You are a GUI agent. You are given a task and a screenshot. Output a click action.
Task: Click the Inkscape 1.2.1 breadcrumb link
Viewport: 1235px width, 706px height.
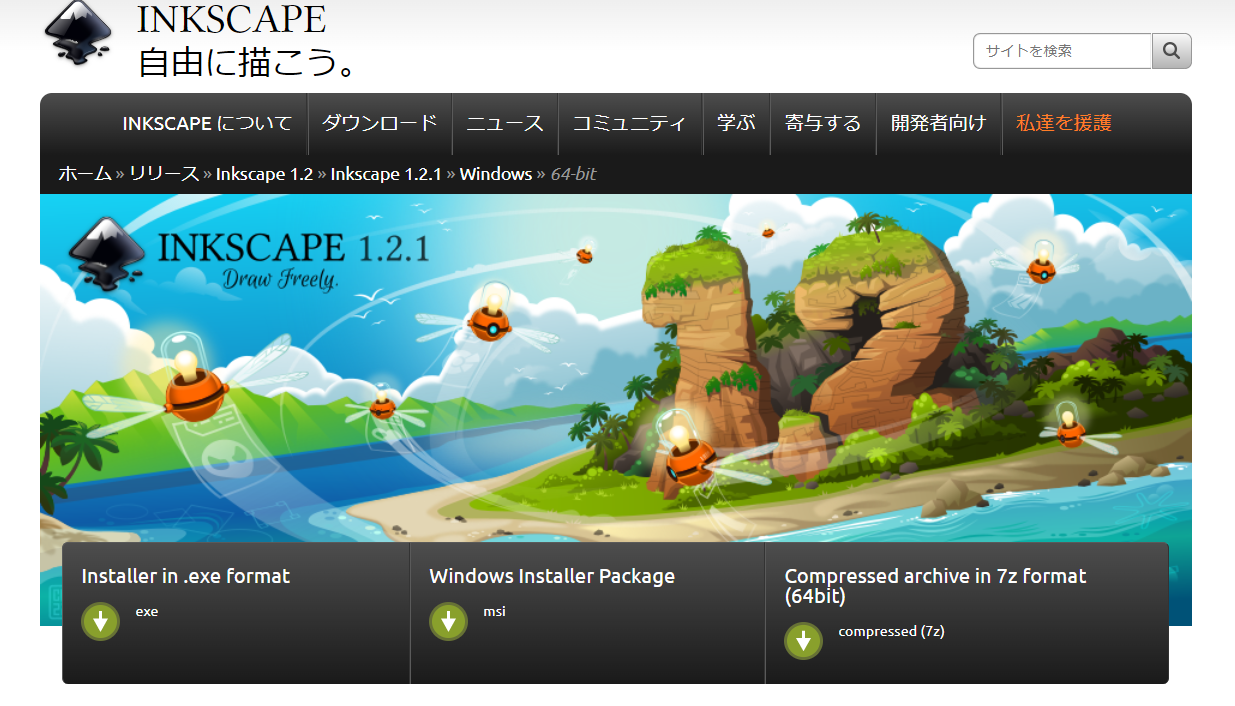point(386,174)
